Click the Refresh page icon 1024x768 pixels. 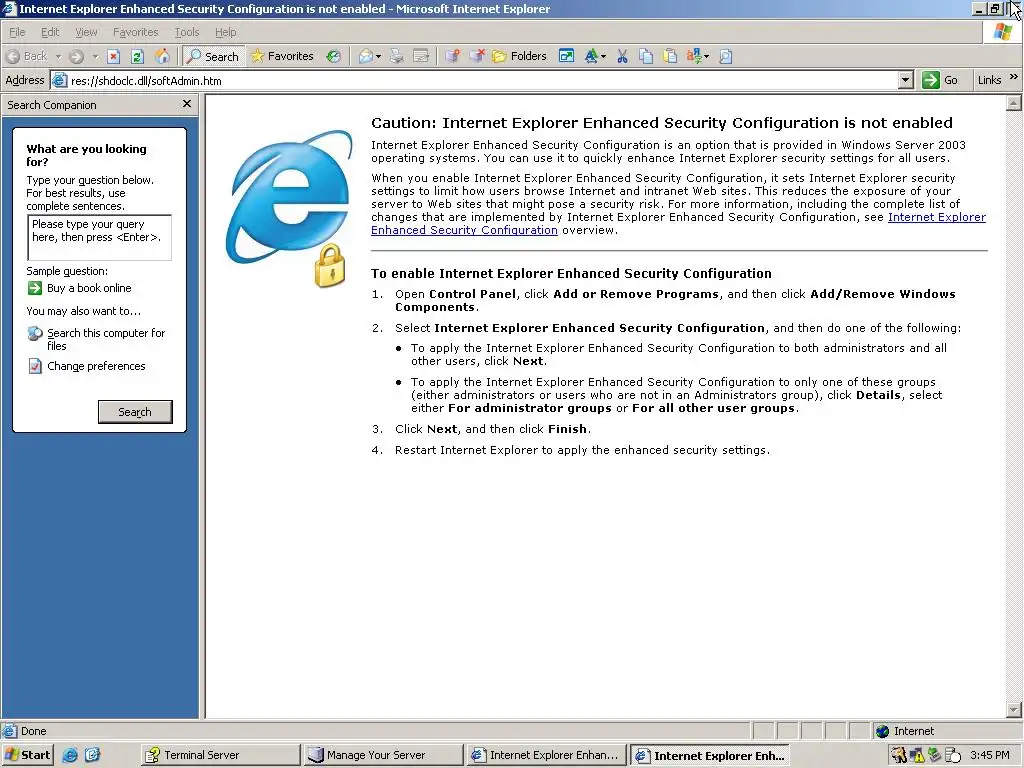click(x=137, y=57)
